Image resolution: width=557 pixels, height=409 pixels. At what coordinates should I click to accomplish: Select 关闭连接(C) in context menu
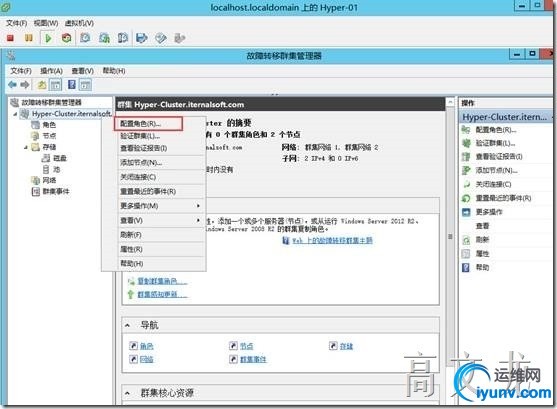coord(138,177)
